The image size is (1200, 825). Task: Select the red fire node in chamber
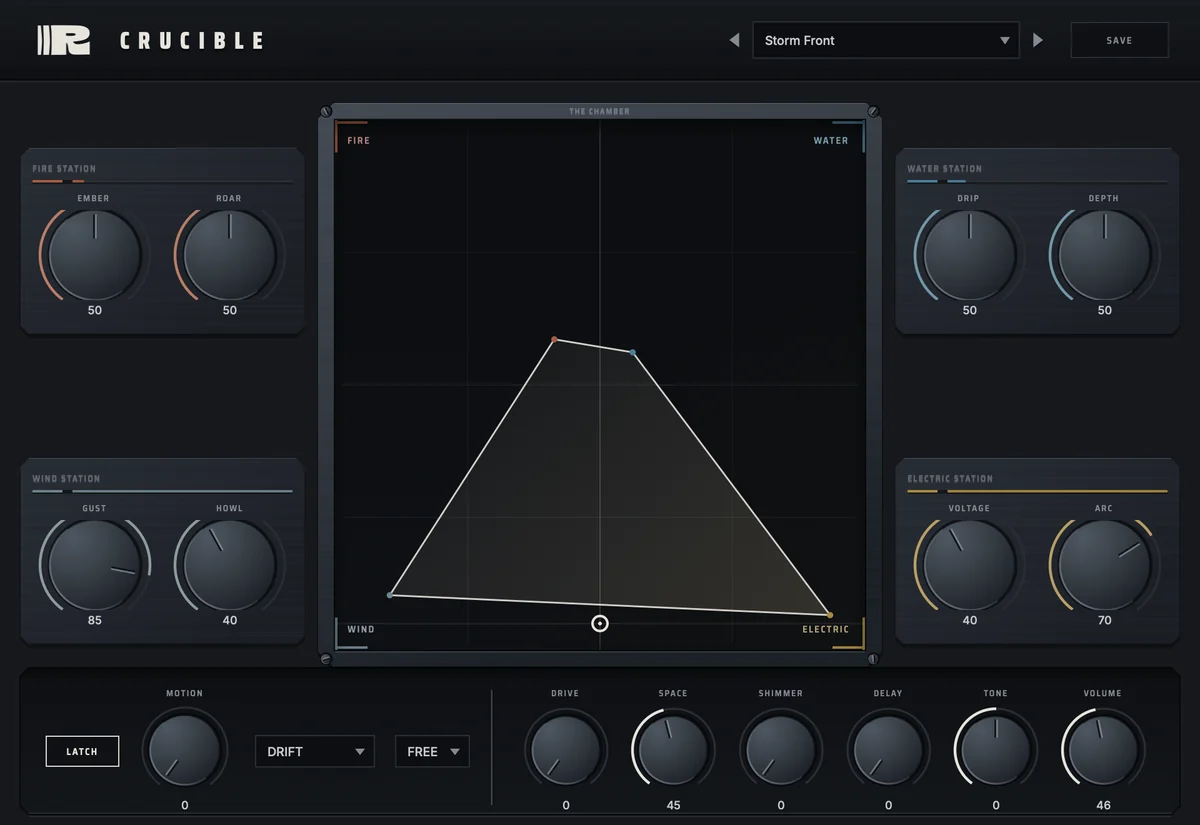click(x=554, y=340)
